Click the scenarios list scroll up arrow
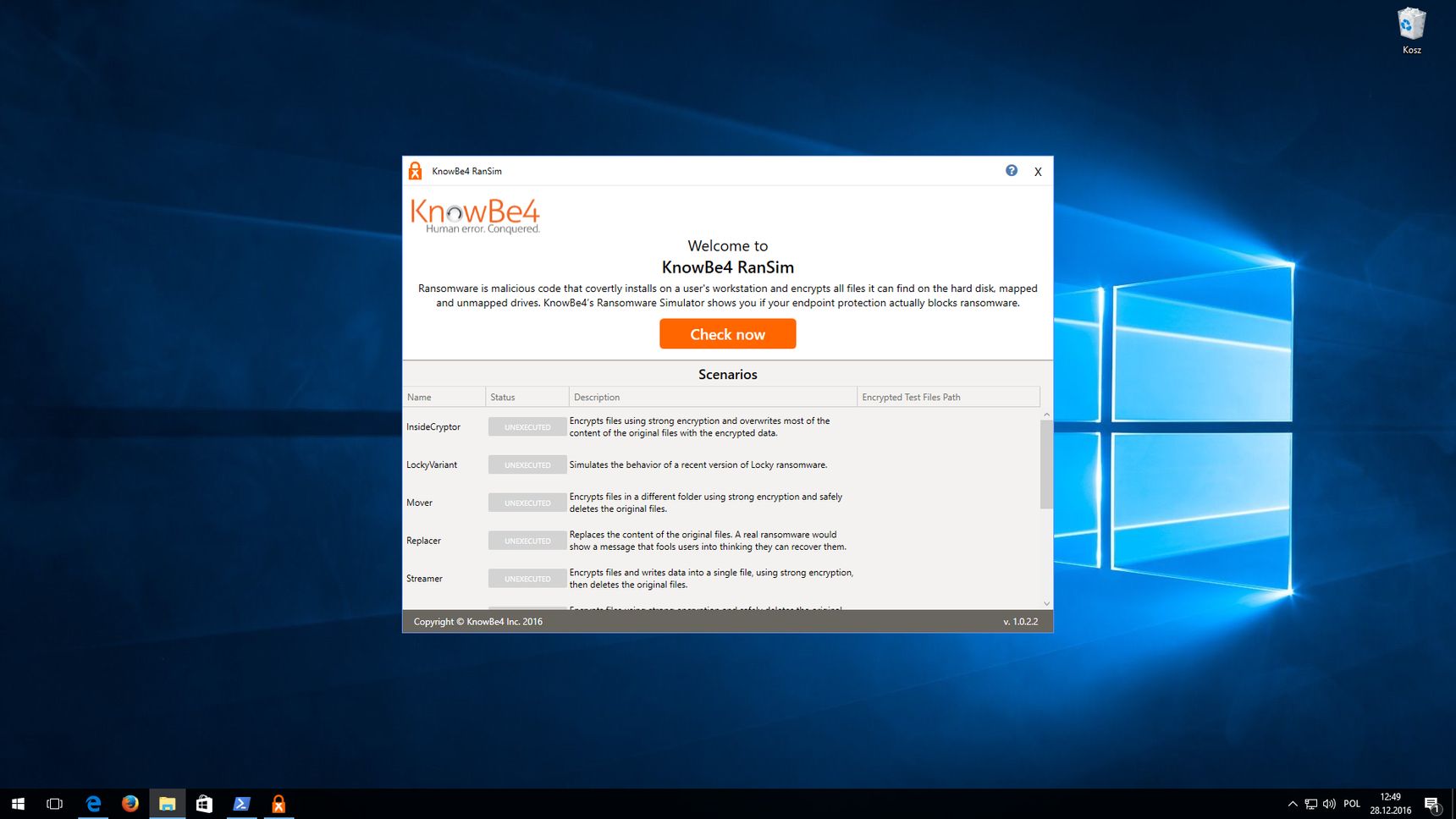This screenshot has width=1456, height=819. tap(1046, 415)
